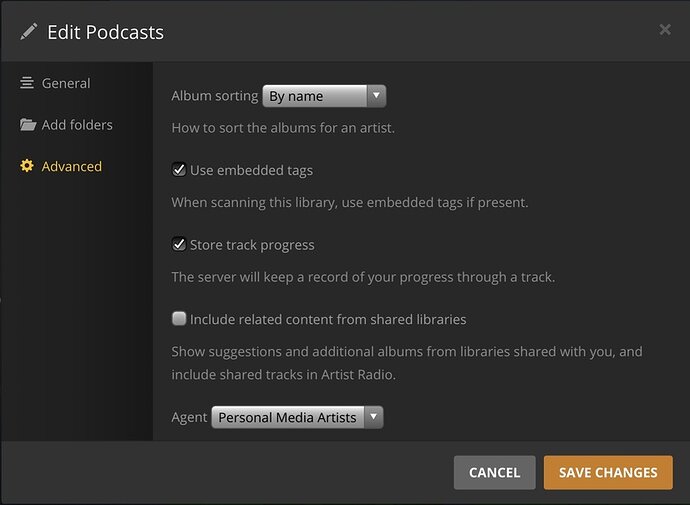Screen dimensions: 690x505
Task: Click the gear icon beside Advanced
Action: pos(27,166)
